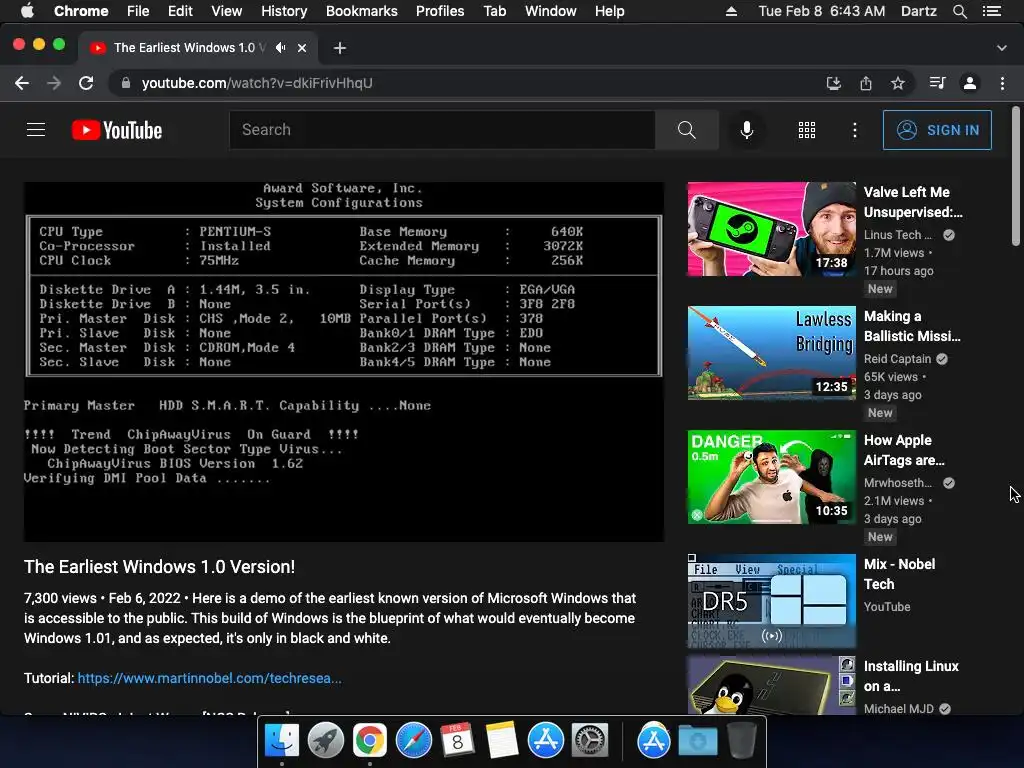This screenshot has width=1024, height=768.
Task: Open Notes from the Dock
Action: 502,741
